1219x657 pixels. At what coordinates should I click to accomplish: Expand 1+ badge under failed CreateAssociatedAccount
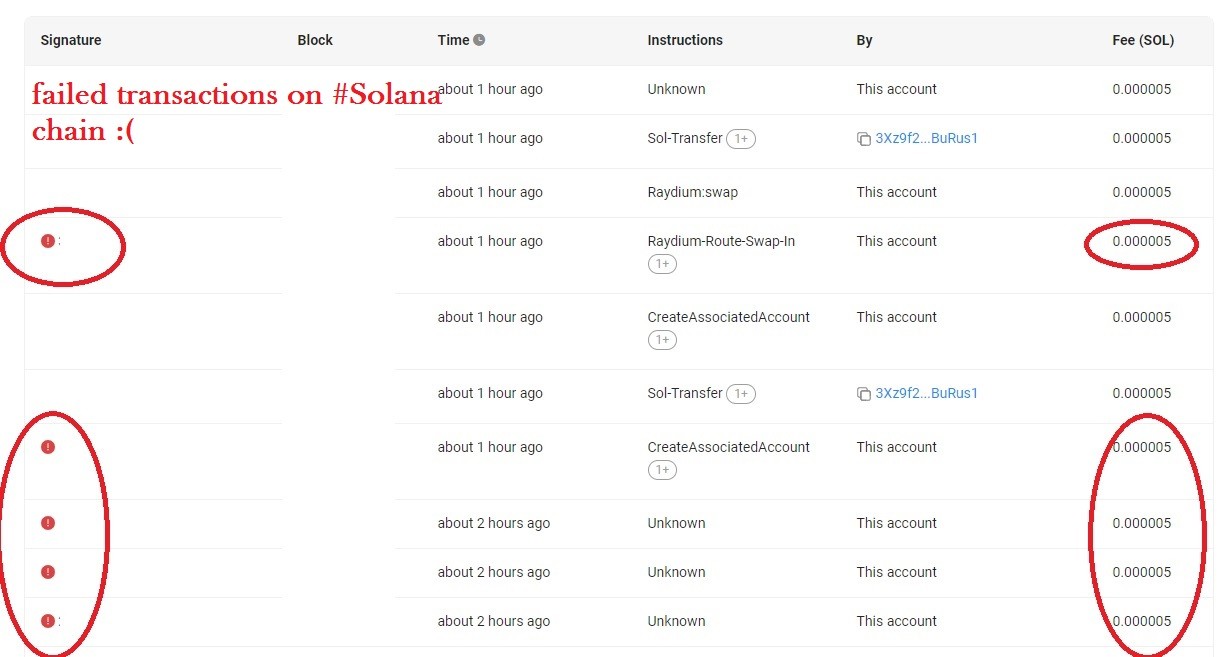click(662, 470)
